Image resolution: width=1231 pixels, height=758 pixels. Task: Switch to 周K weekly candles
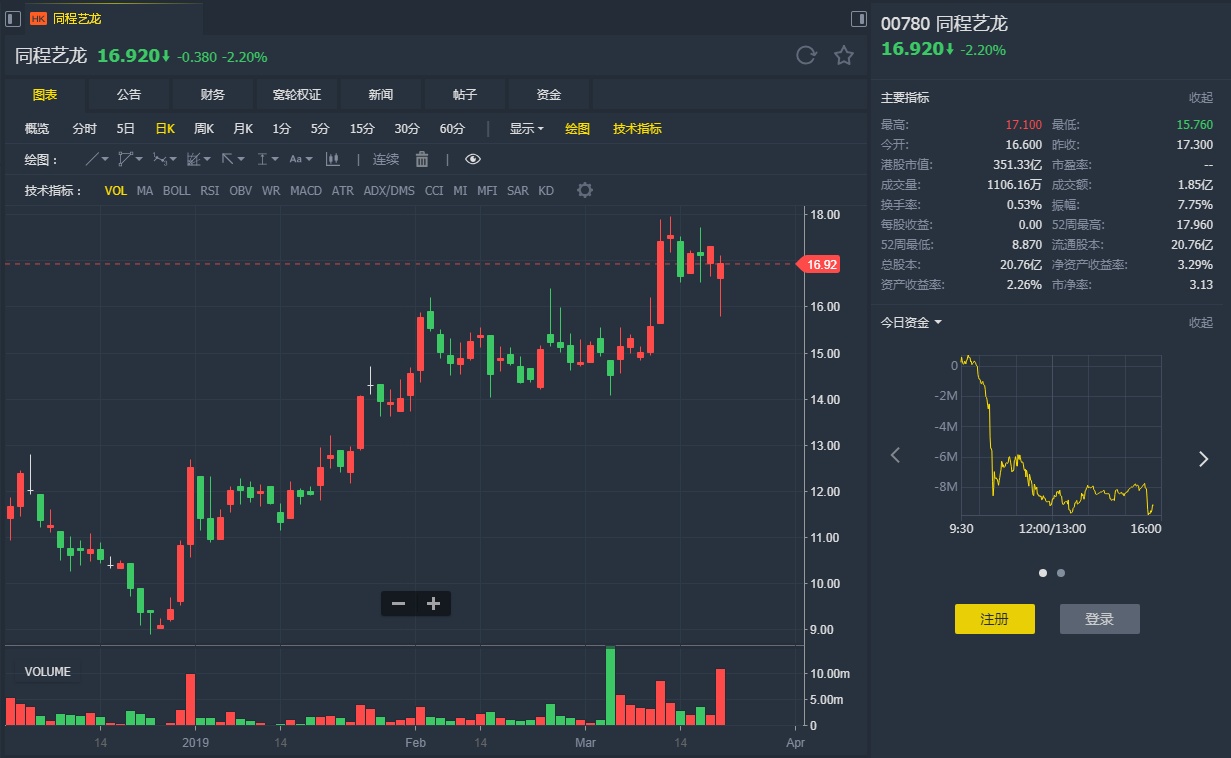[x=204, y=128]
